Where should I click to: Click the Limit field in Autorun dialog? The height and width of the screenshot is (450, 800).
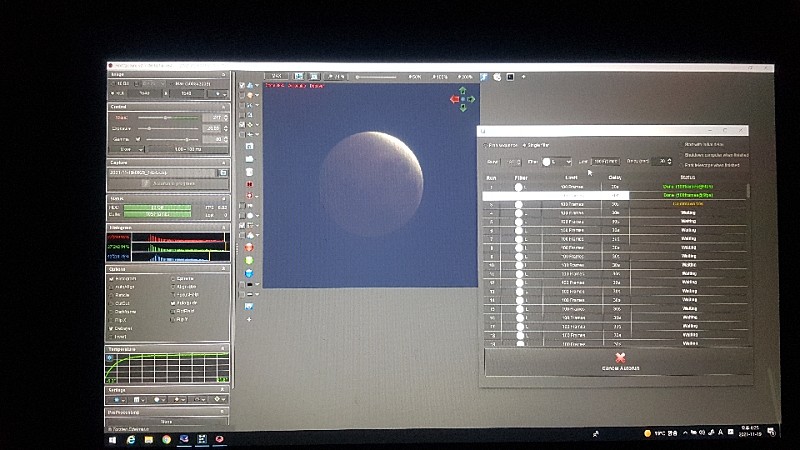[606, 162]
